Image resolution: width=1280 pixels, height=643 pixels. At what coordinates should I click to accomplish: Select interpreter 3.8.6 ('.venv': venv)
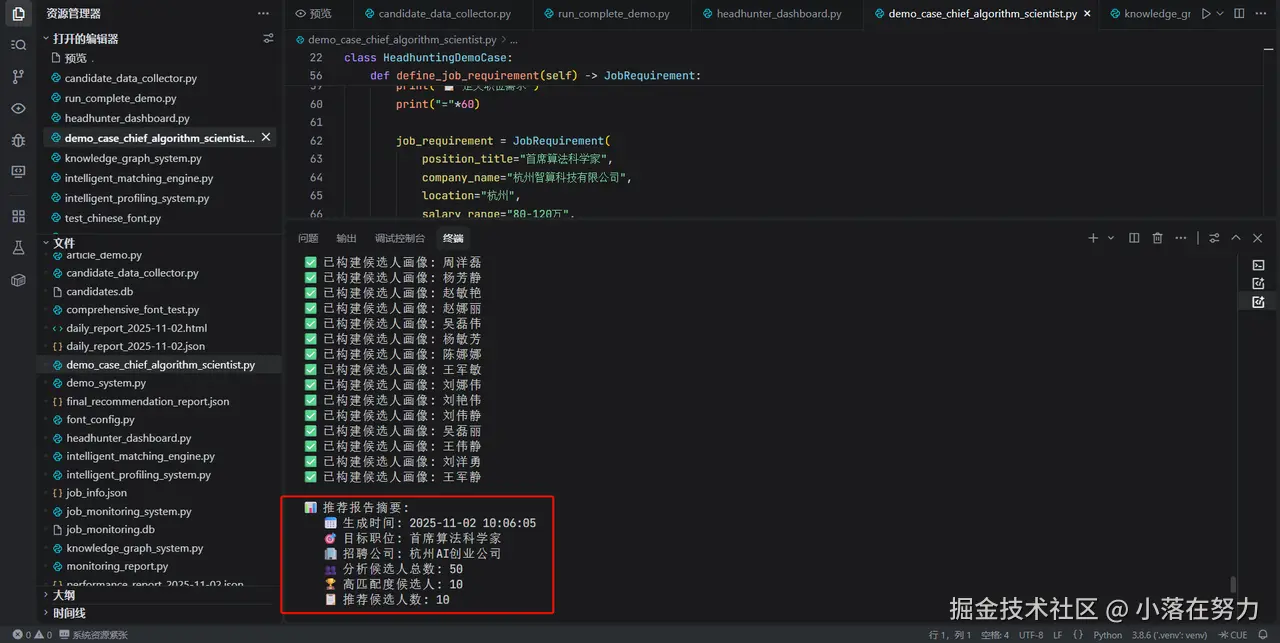pos(1168,635)
